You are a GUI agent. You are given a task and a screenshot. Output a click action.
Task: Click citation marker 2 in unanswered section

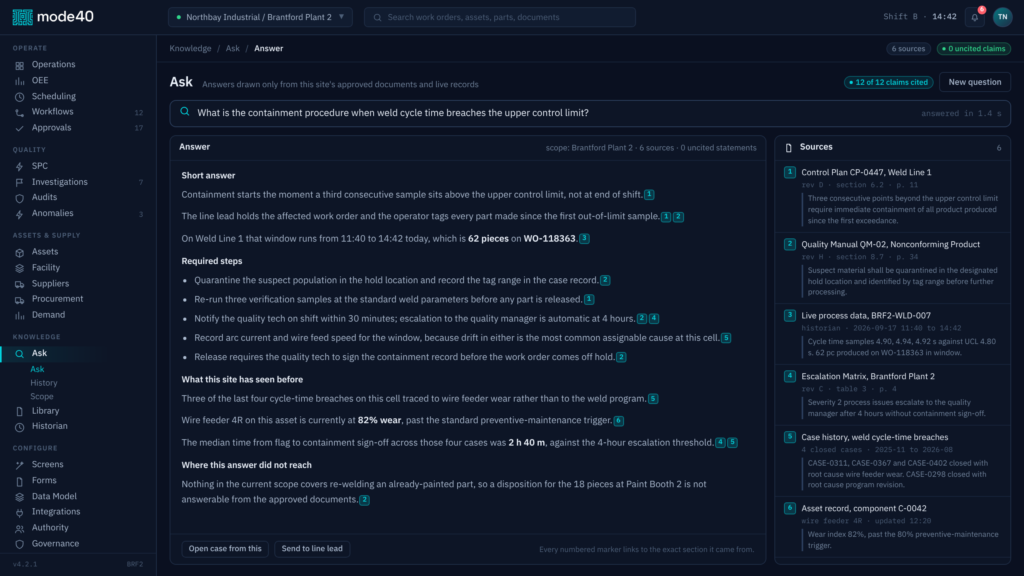point(364,500)
